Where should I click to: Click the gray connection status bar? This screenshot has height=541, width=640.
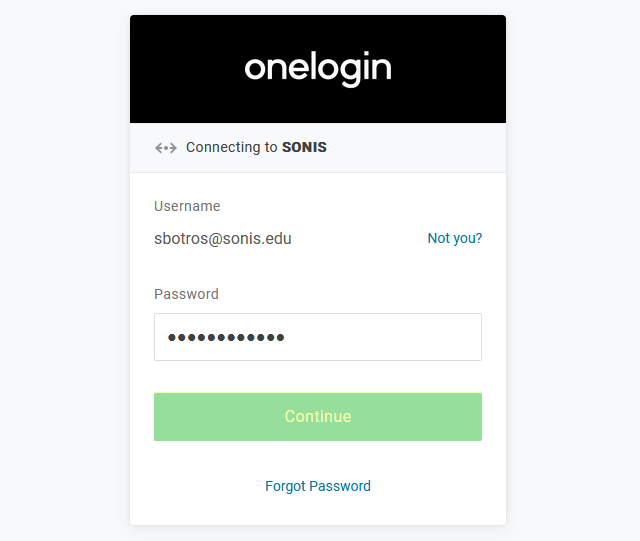click(x=420, y=148)
